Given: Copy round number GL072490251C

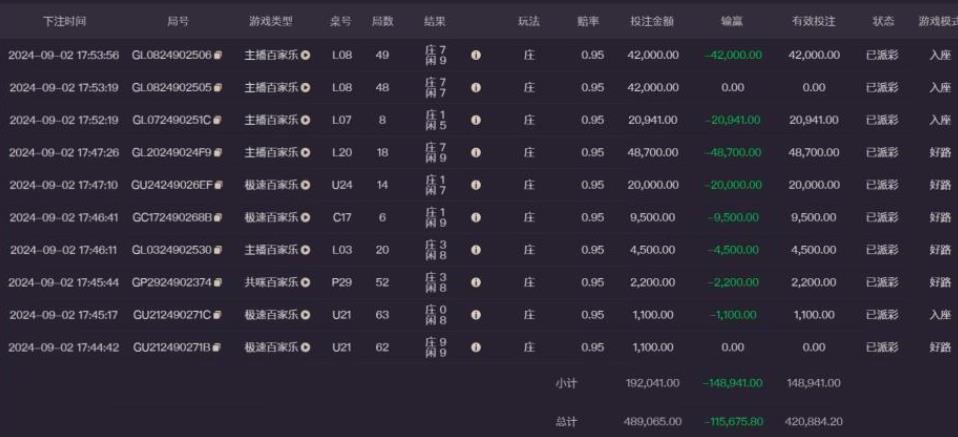Looking at the screenshot, I should [x=218, y=120].
